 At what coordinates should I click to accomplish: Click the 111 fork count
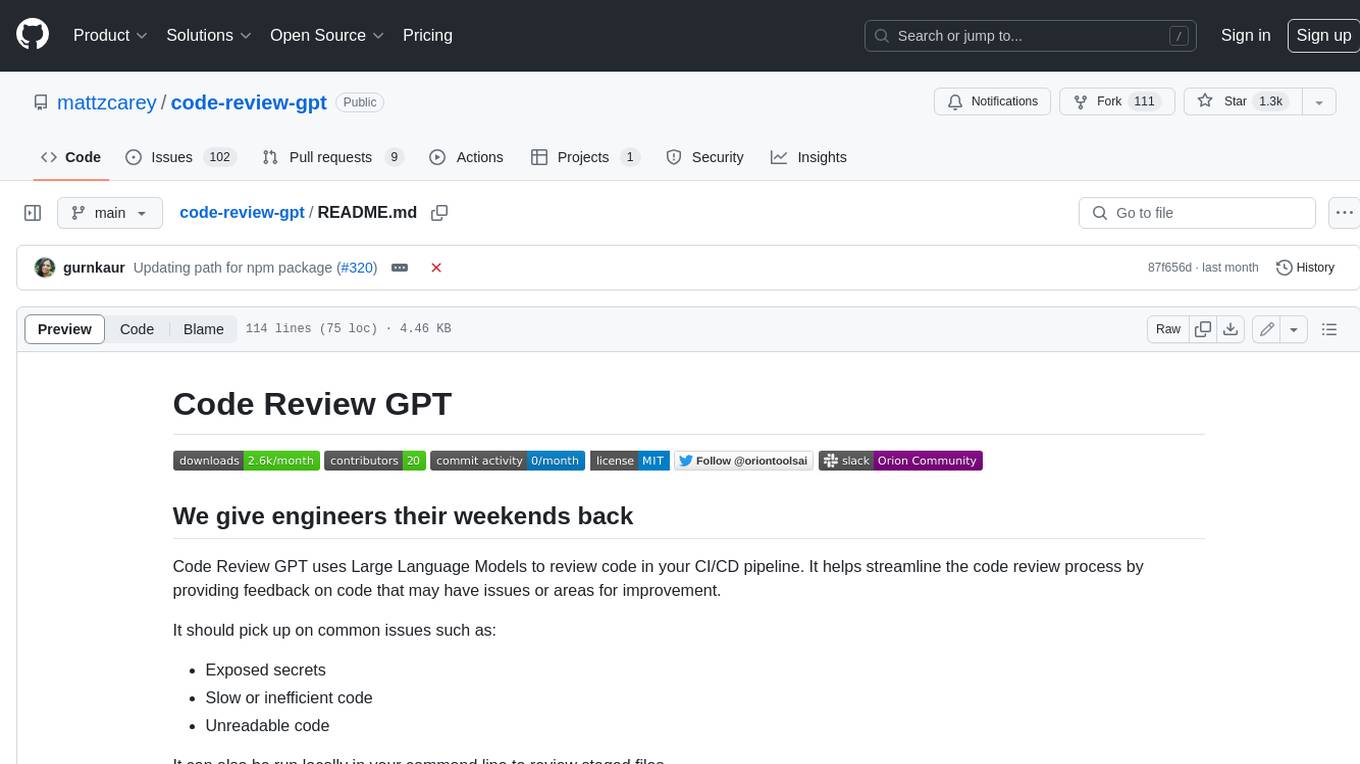(x=1145, y=102)
